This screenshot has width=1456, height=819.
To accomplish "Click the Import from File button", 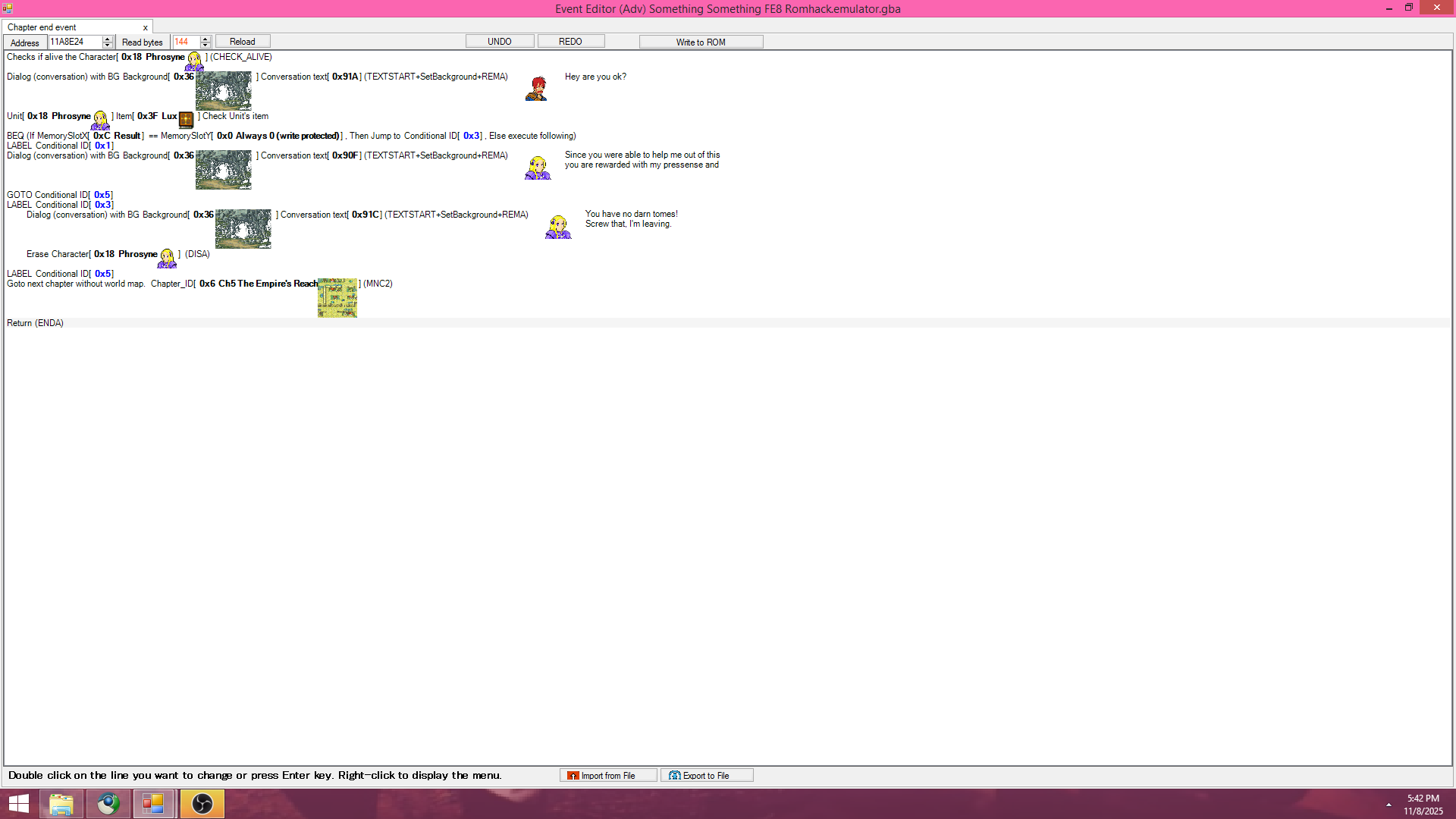I will click(x=607, y=775).
